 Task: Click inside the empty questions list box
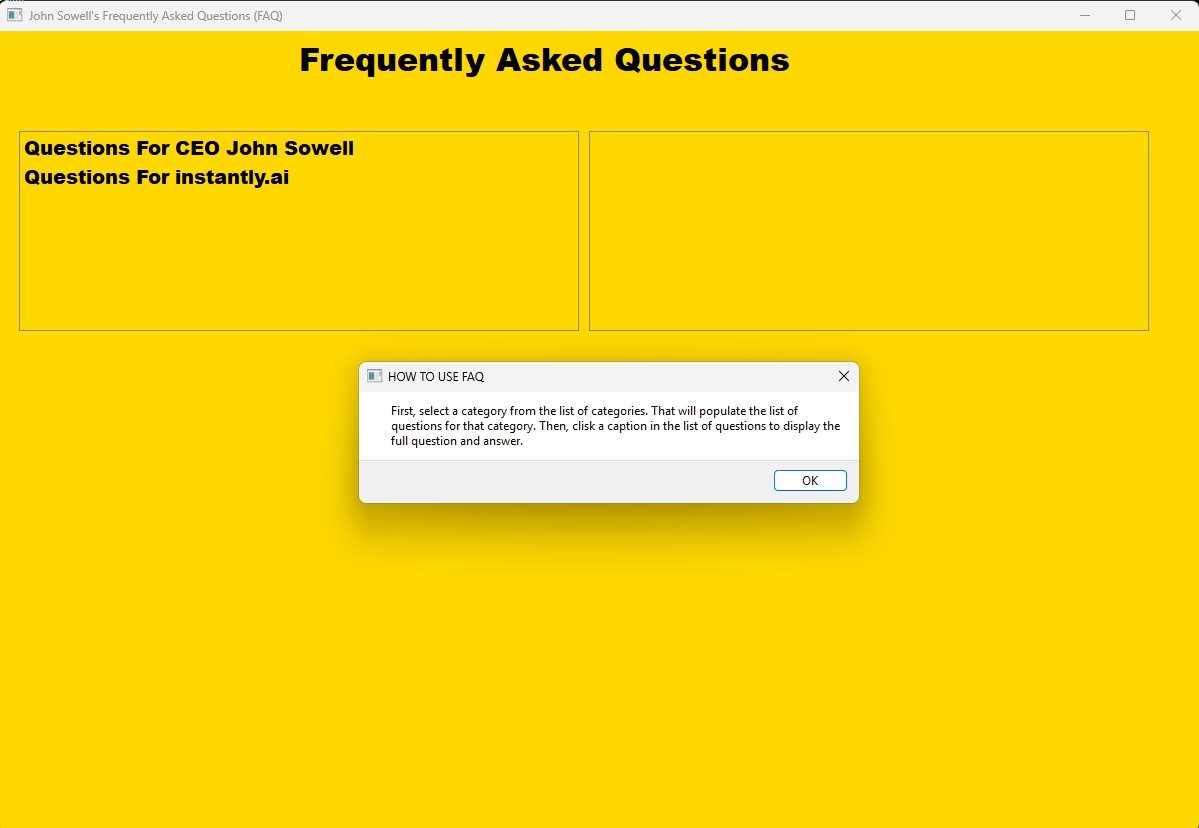tap(868, 231)
